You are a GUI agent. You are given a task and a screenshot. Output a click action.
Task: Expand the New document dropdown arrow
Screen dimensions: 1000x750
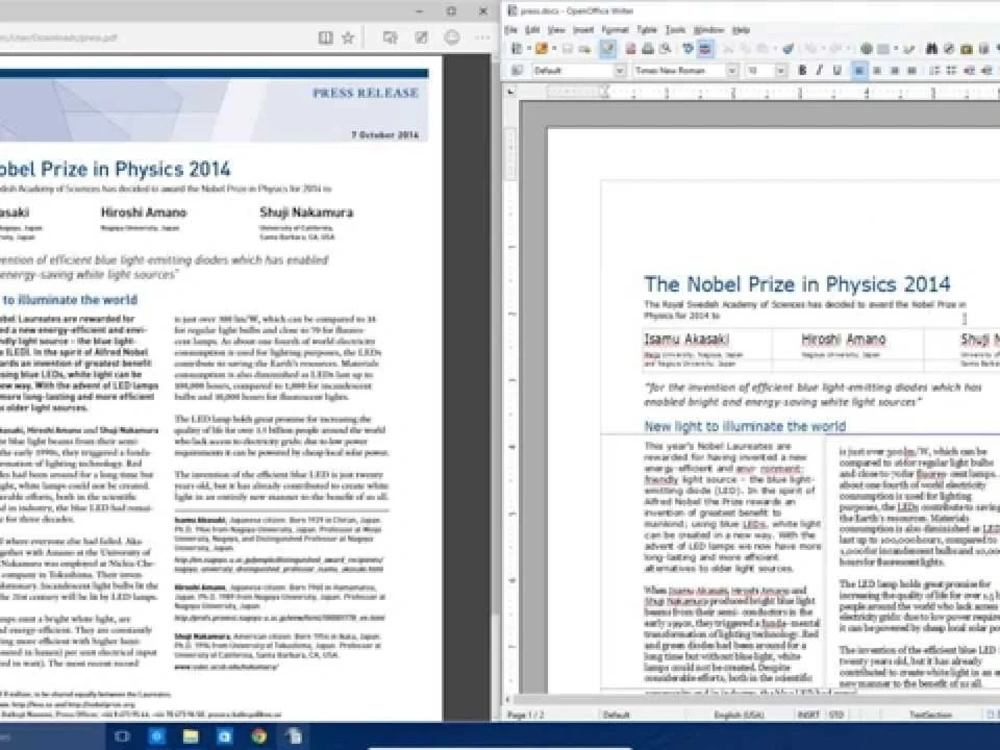pos(529,48)
